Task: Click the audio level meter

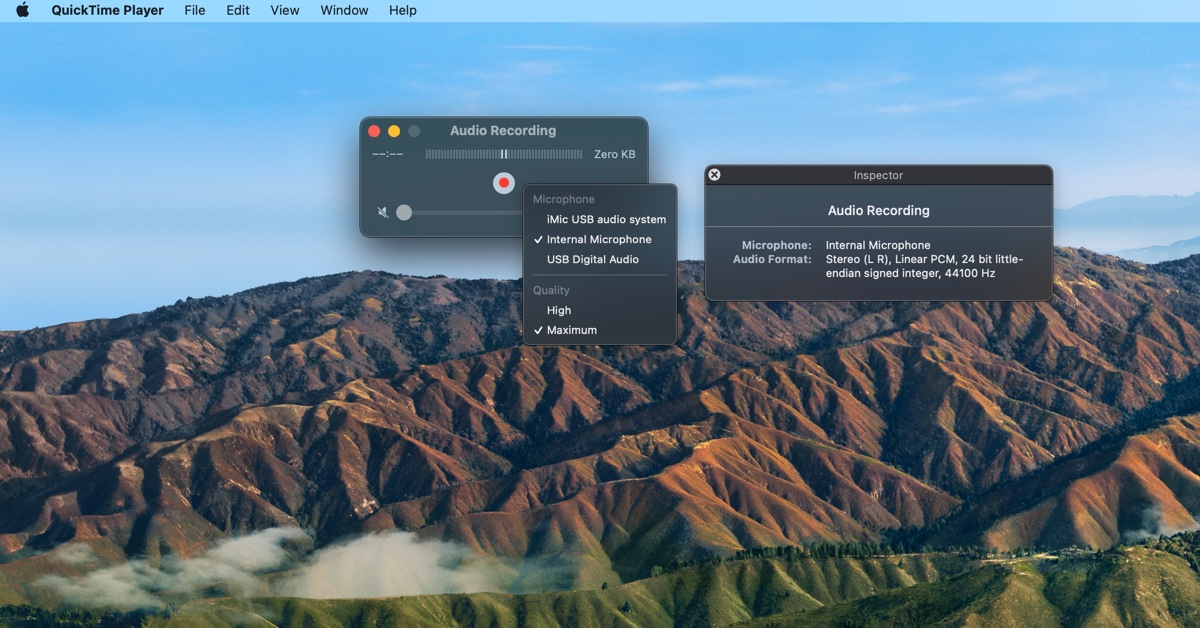Action: tap(504, 154)
